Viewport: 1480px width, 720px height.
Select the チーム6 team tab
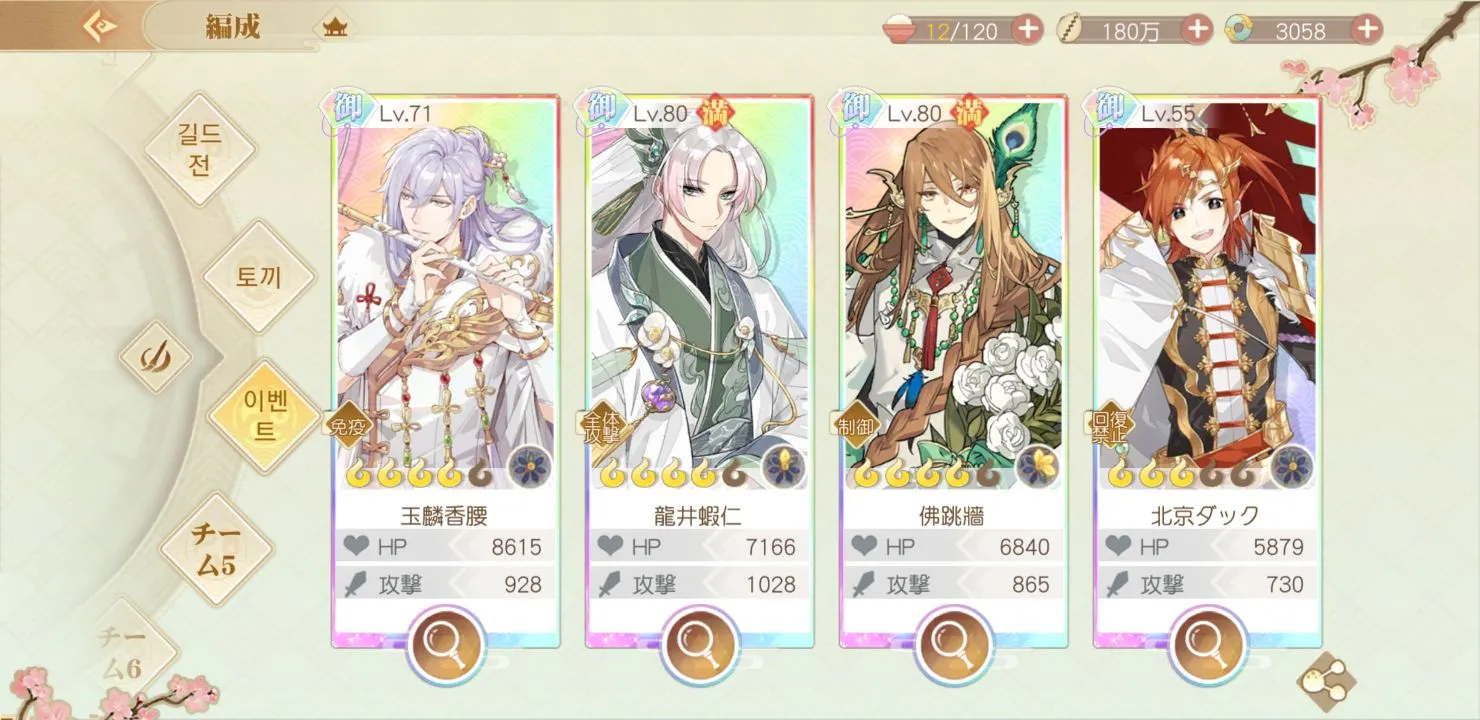[124, 653]
